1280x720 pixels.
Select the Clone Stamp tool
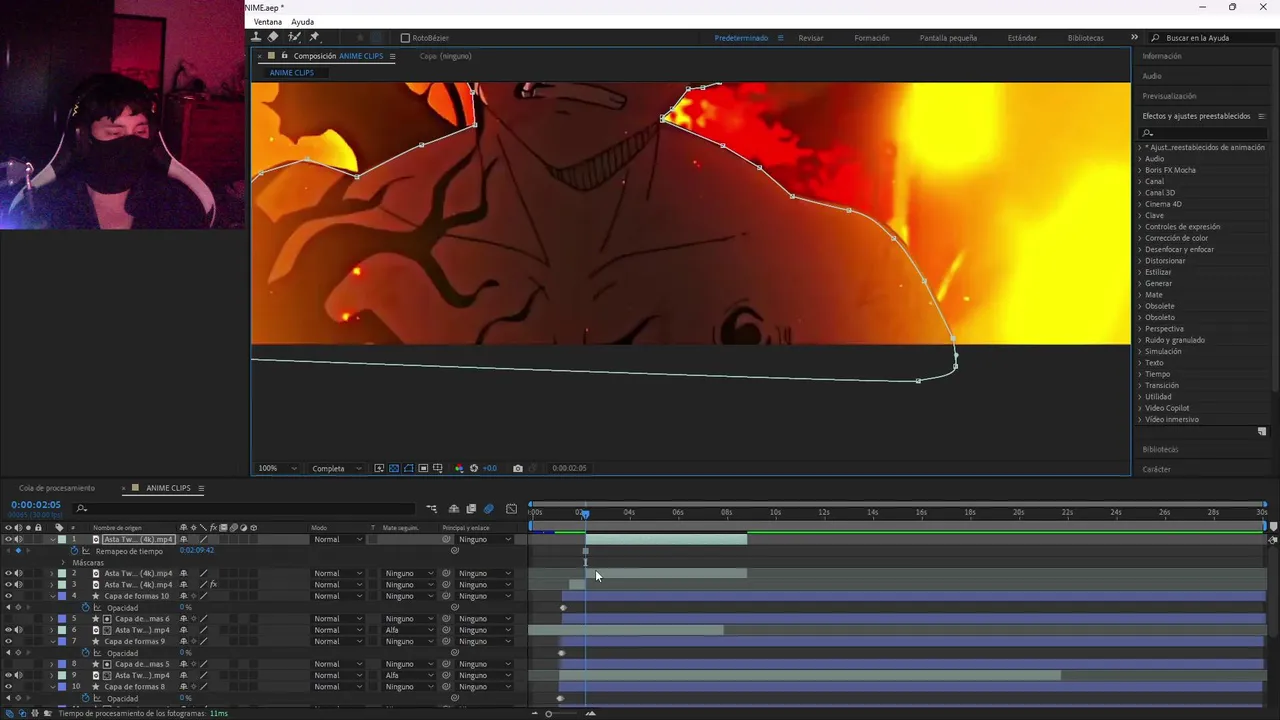(x=256, y=37)
